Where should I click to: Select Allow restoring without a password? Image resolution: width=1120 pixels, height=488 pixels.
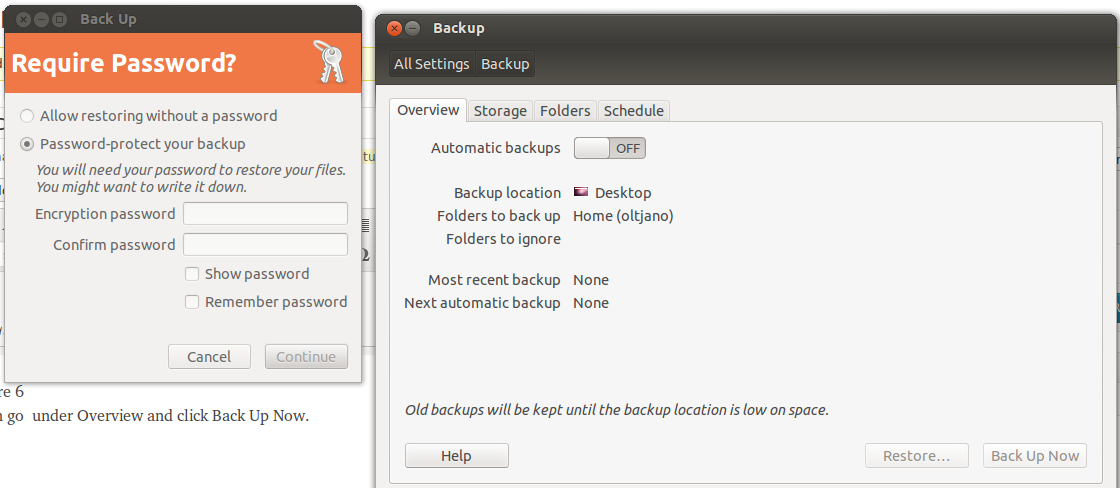[x=27, y=116]
